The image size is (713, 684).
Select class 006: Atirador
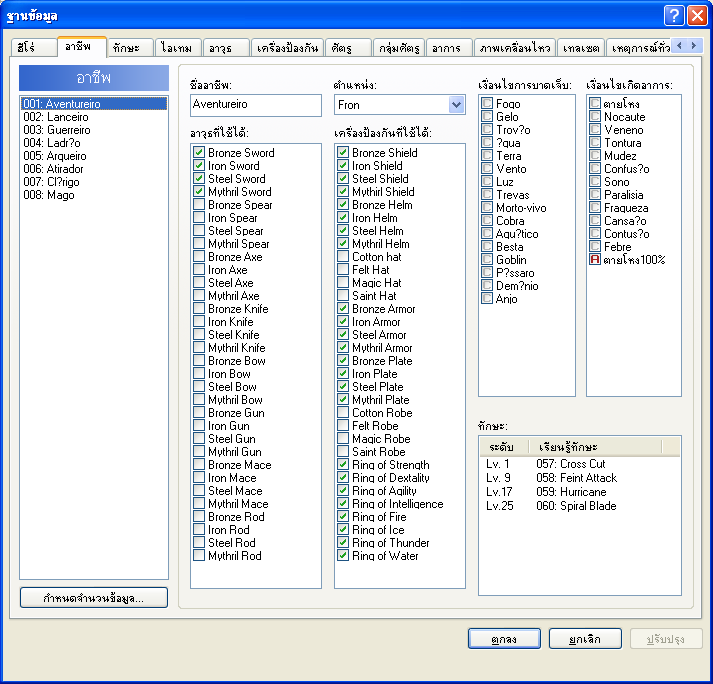pos(94,169)
